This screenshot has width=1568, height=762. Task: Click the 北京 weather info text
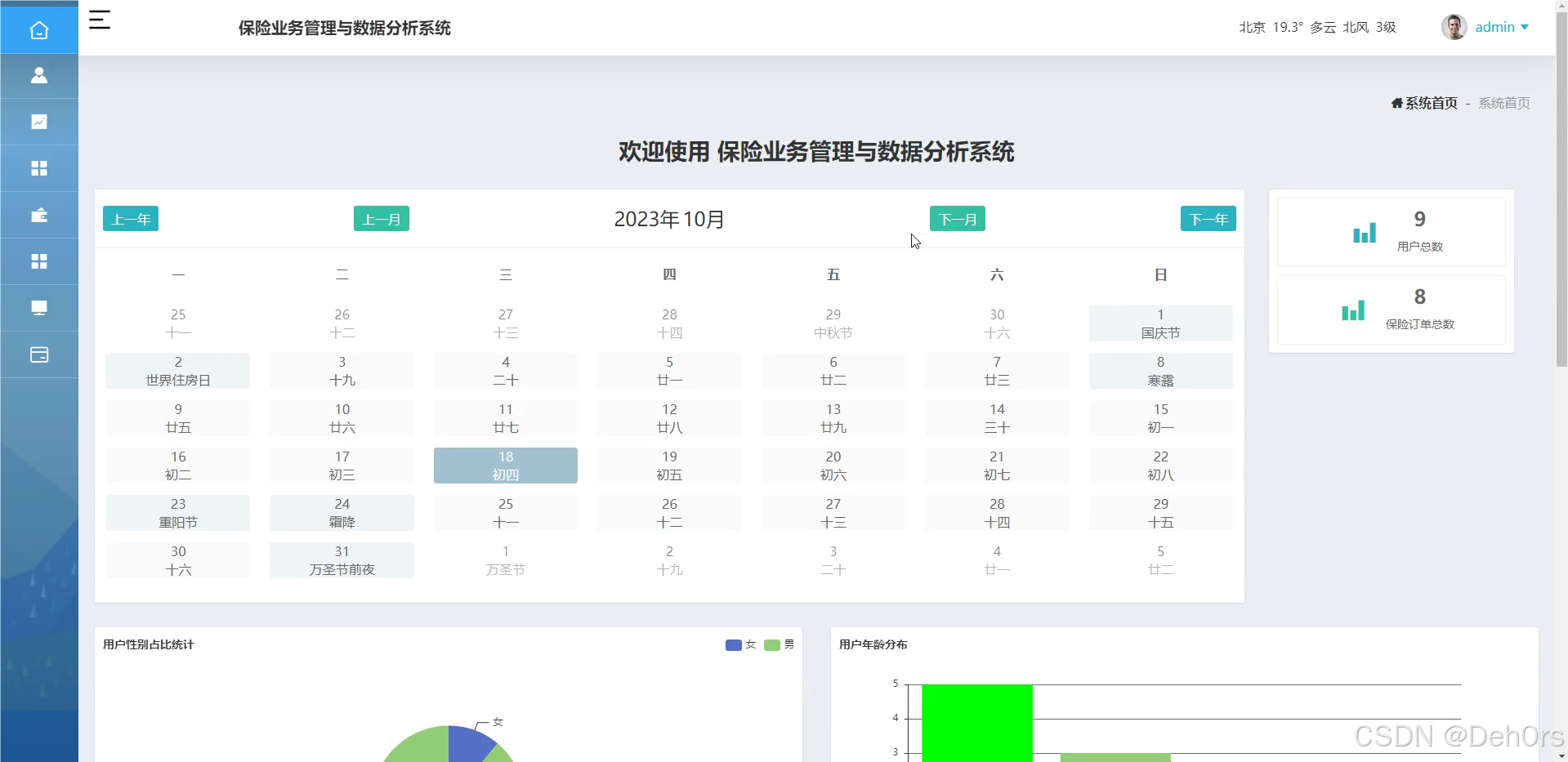pyautogui.click(x=1317, y=27)
